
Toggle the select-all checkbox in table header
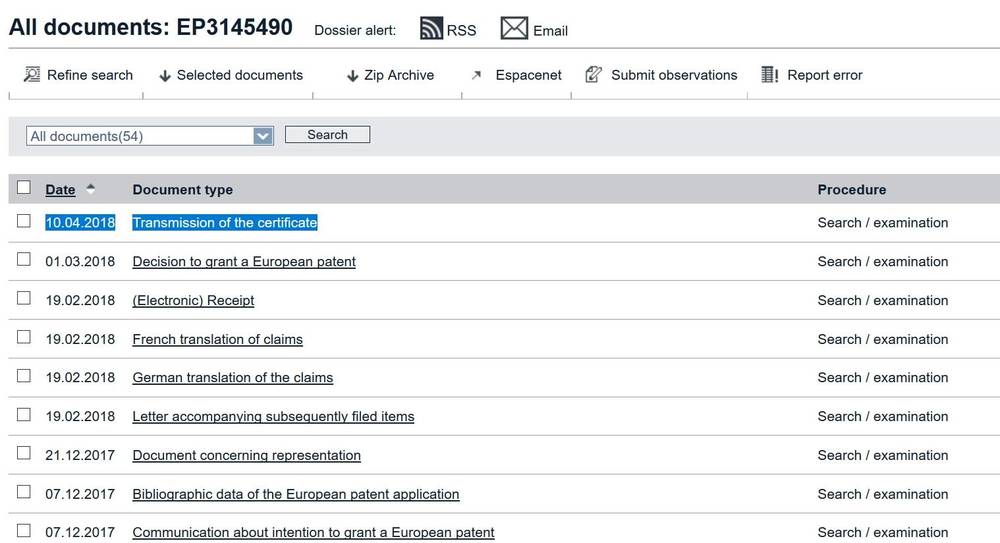click(24, 188)
